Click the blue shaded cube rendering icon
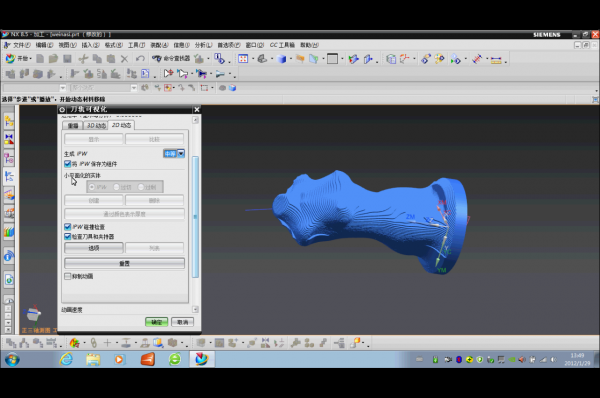 (282, 59)
